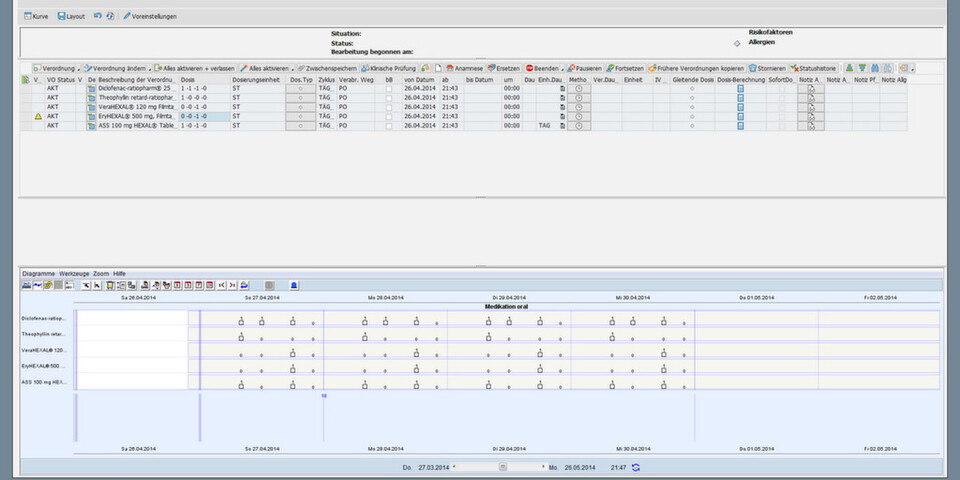Image resolution: width=960 pixels, height=480 pixels.
Task: Toggle bB checkbox for Diclofenac-ratiopharm row
Action: 389,89
